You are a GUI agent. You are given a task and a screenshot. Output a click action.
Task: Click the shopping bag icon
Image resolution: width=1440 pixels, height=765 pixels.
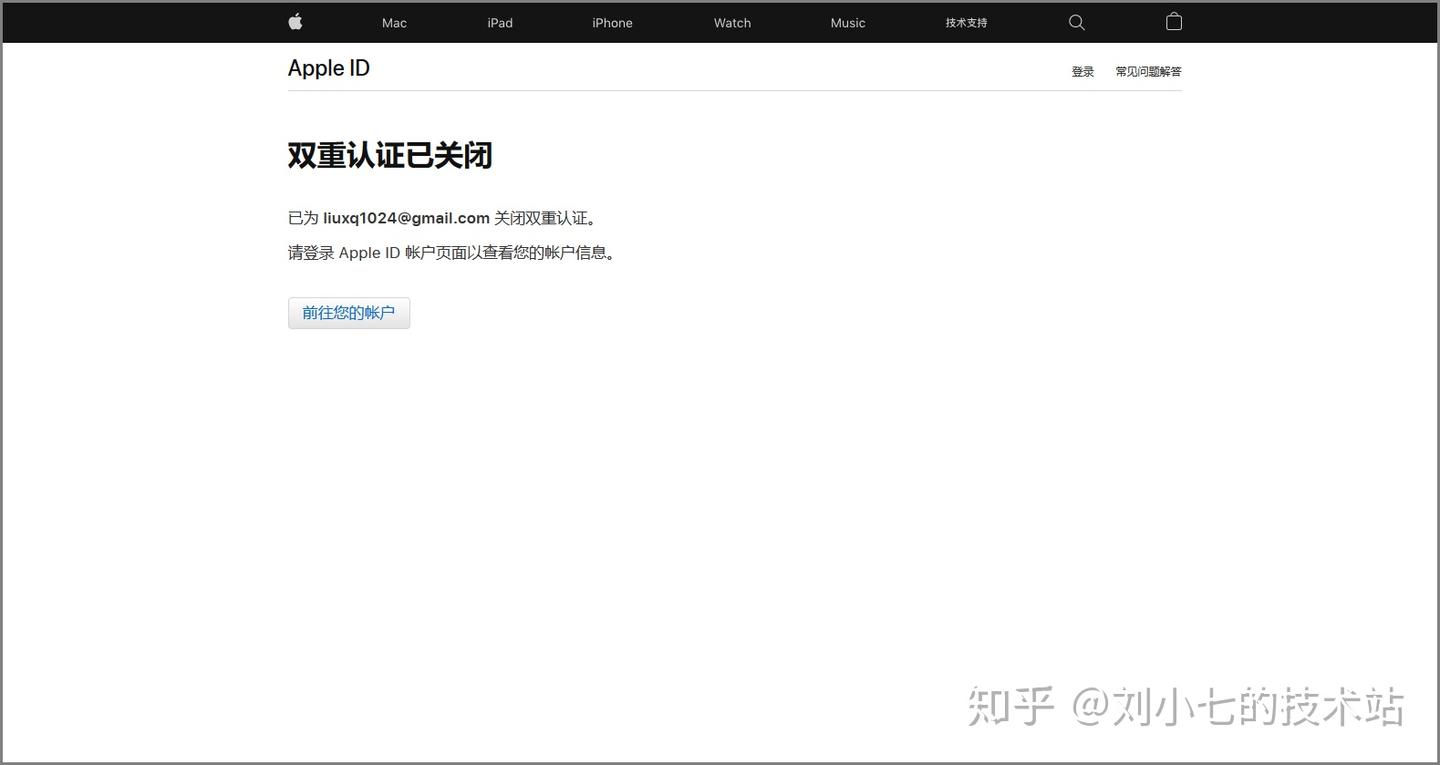point(1172,20)
